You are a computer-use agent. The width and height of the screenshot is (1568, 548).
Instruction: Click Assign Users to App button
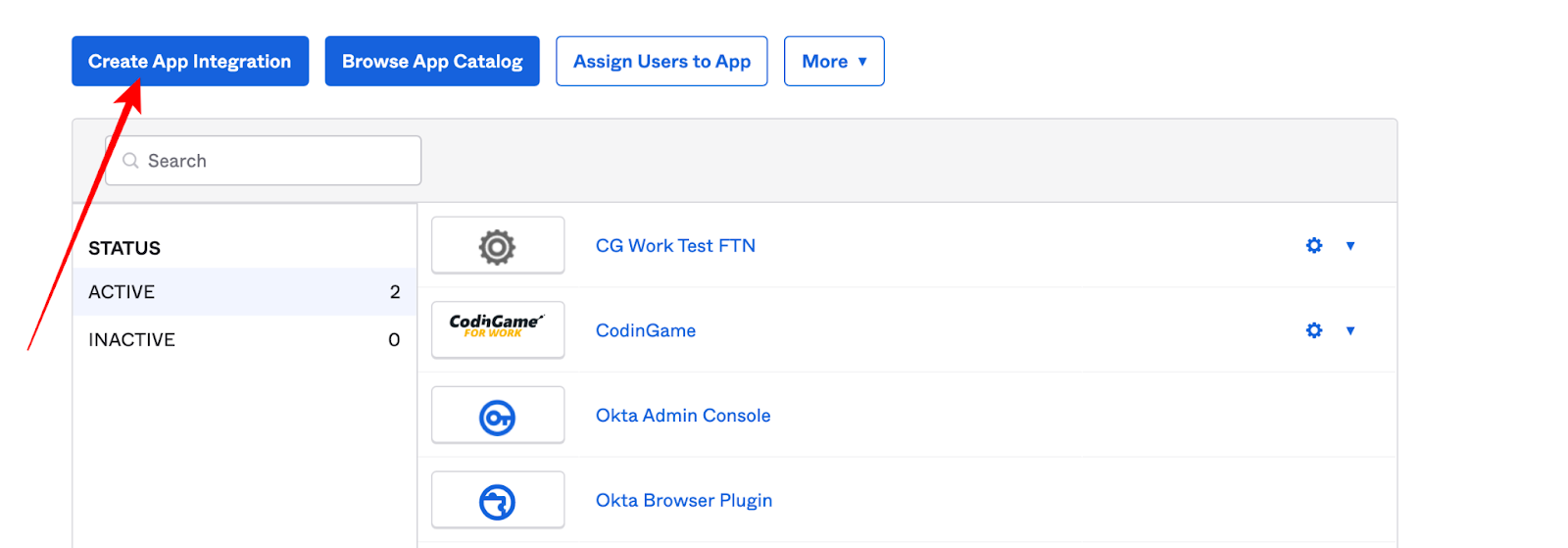[x=661, y=62]
